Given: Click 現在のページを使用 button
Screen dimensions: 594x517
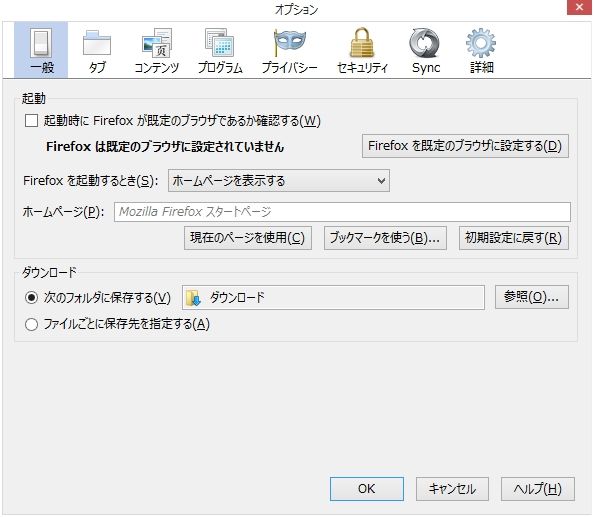Looking at the screenshot, I should tap(248, 238).
